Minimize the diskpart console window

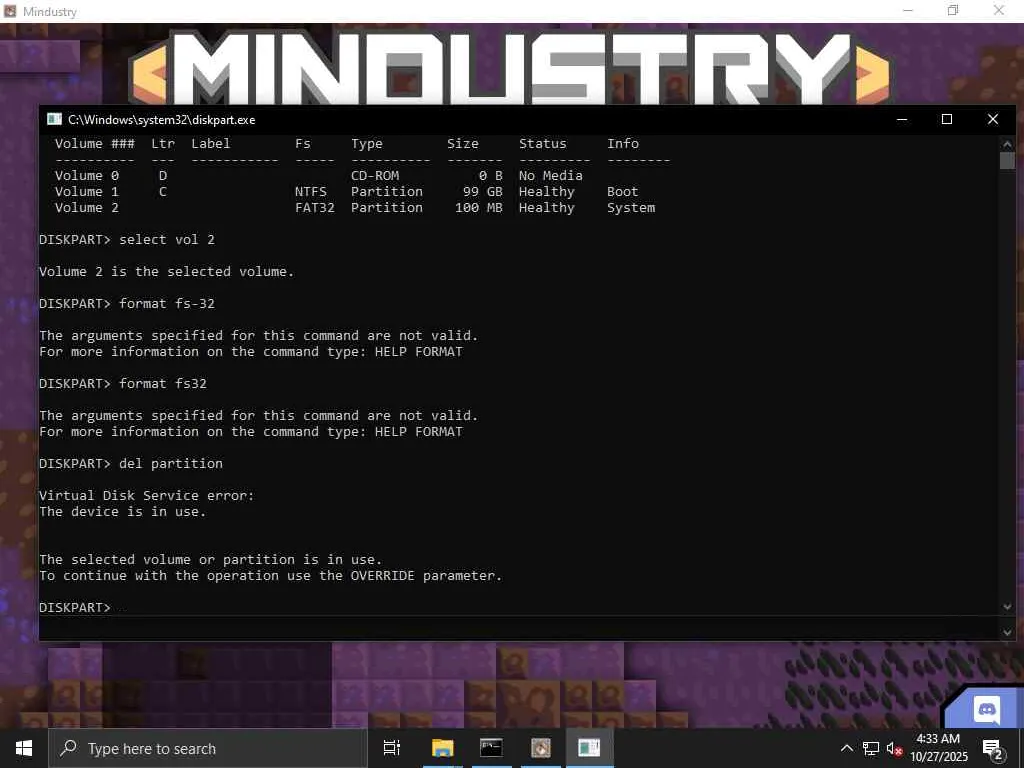pyautogui.click(x=902, y=120)
